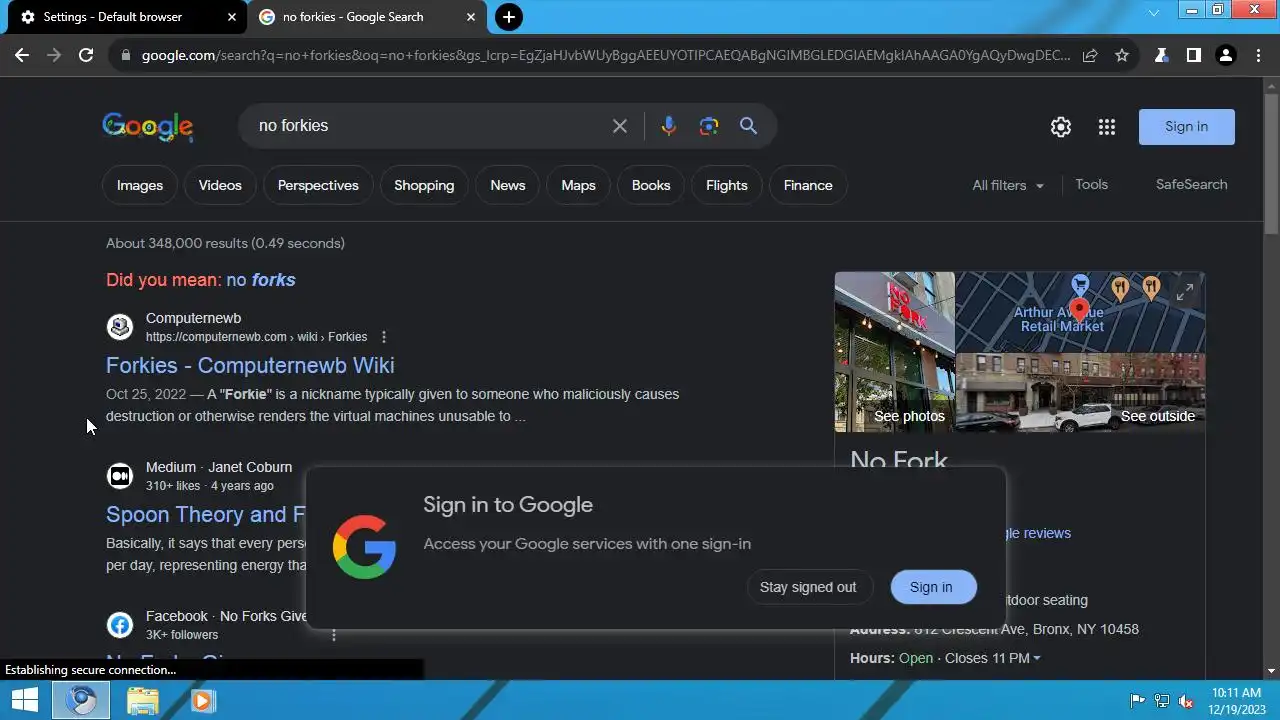This screenshot has height=720, width=1280.
Task: Open Google quick settings gear
Action: (1061, 127)
